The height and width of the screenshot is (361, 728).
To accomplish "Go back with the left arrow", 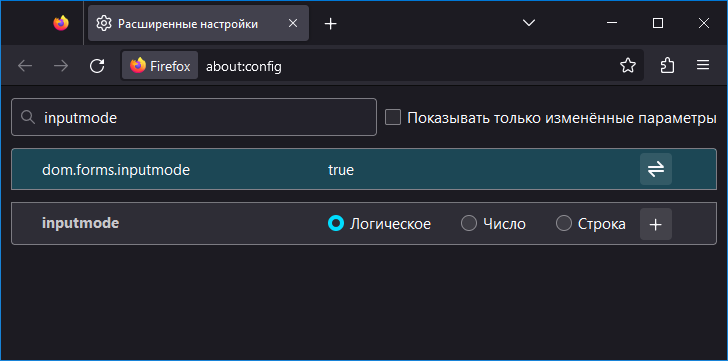I will tap(25, 66).
